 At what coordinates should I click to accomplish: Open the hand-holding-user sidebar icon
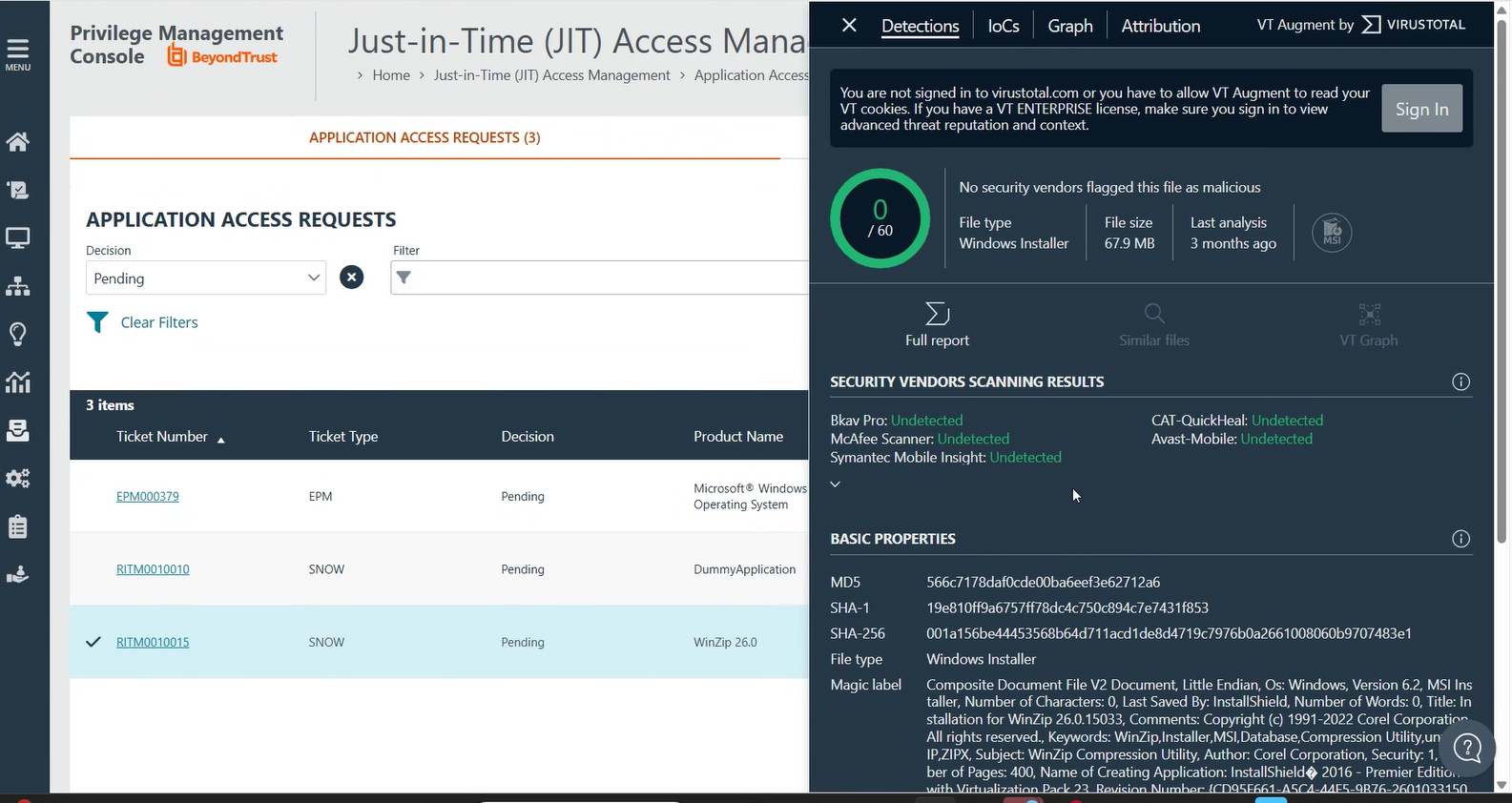click(18, 574)
